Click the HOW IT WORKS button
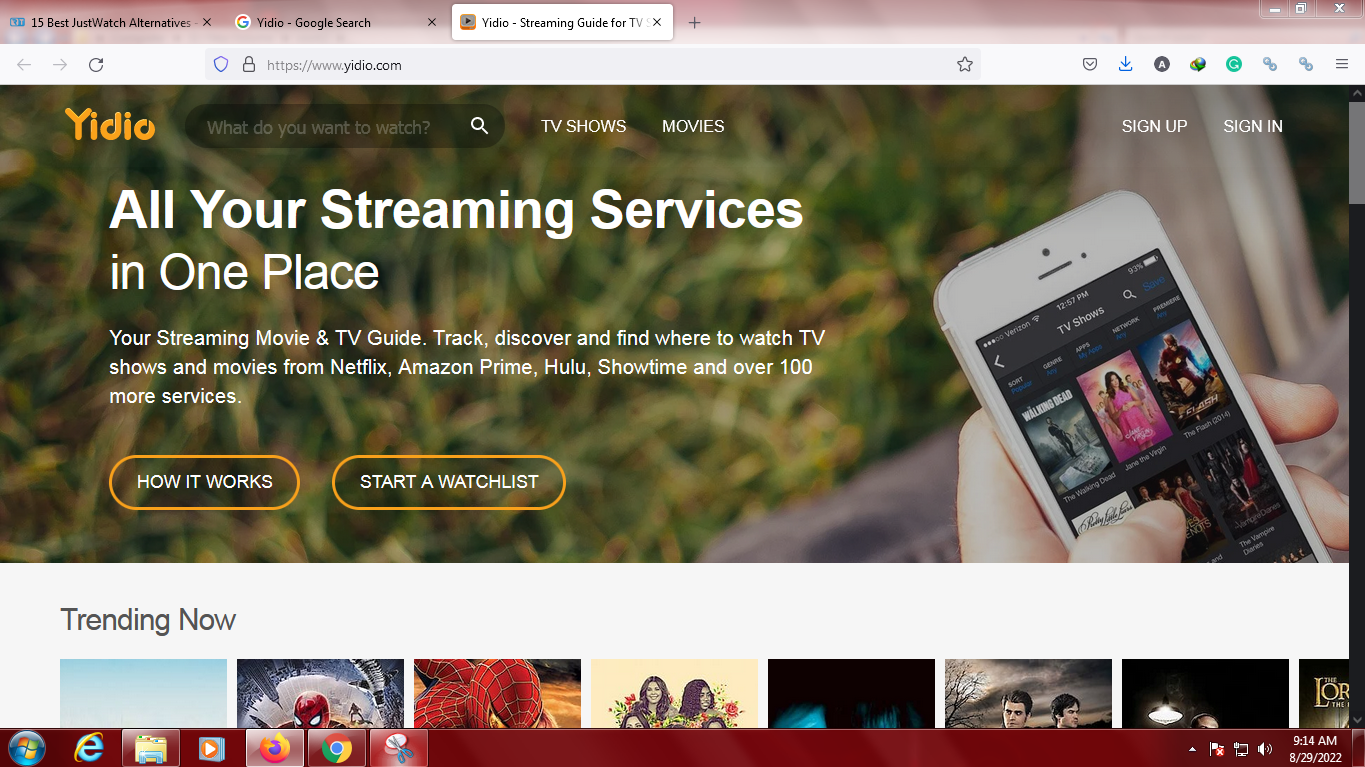Screen dimensions: 1365x767 tap(205, 482)
